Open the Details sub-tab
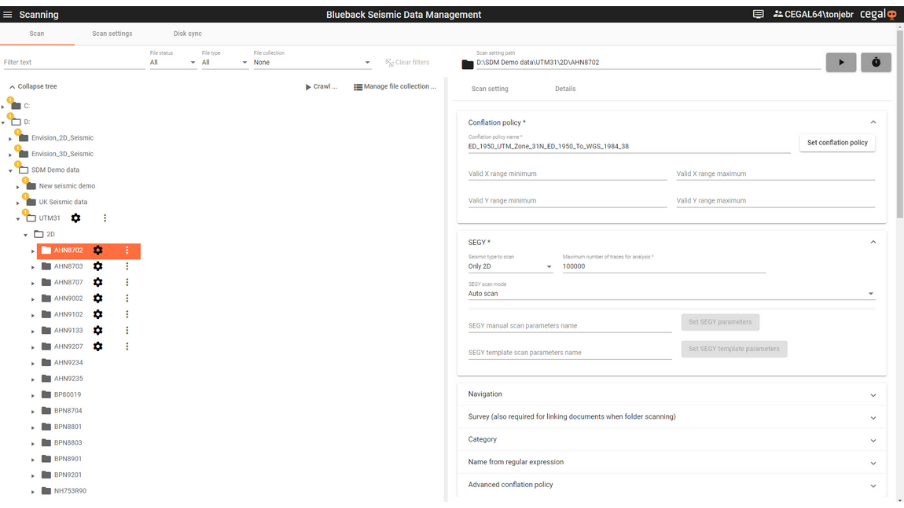904x508 pixels. click(x=565, y=89)
